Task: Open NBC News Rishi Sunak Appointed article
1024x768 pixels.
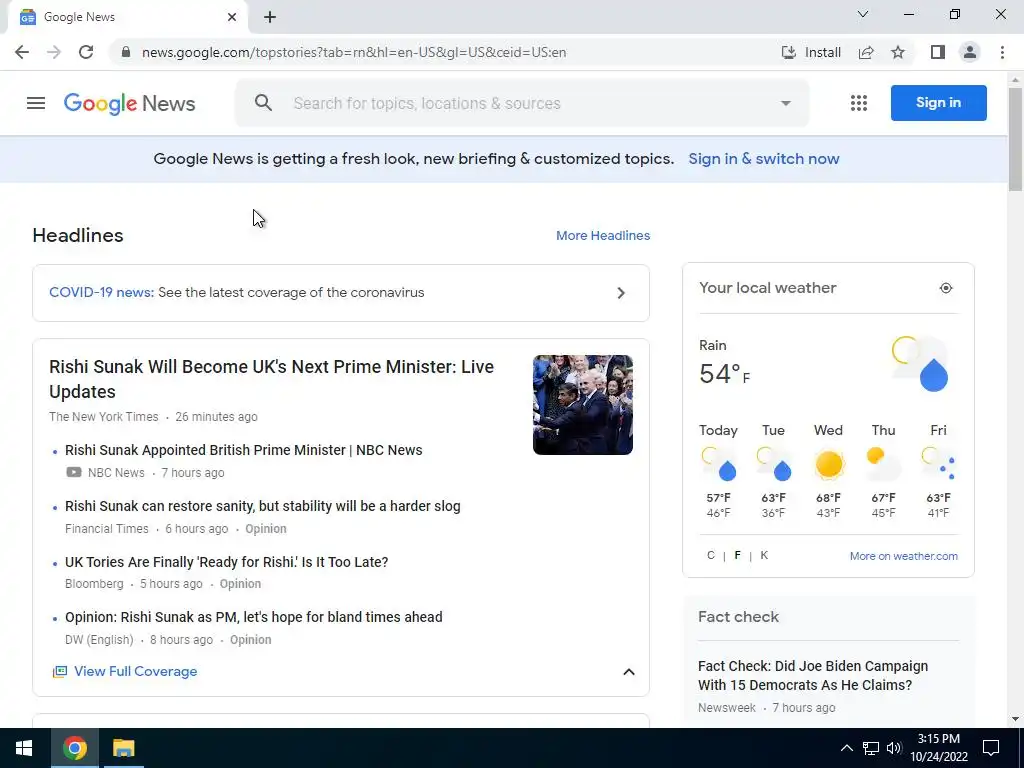Action: (244, 450)
